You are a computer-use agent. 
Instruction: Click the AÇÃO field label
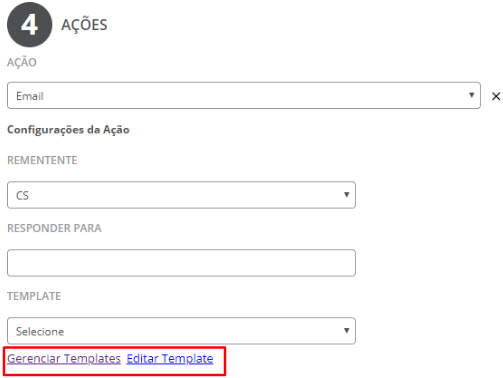22,62
